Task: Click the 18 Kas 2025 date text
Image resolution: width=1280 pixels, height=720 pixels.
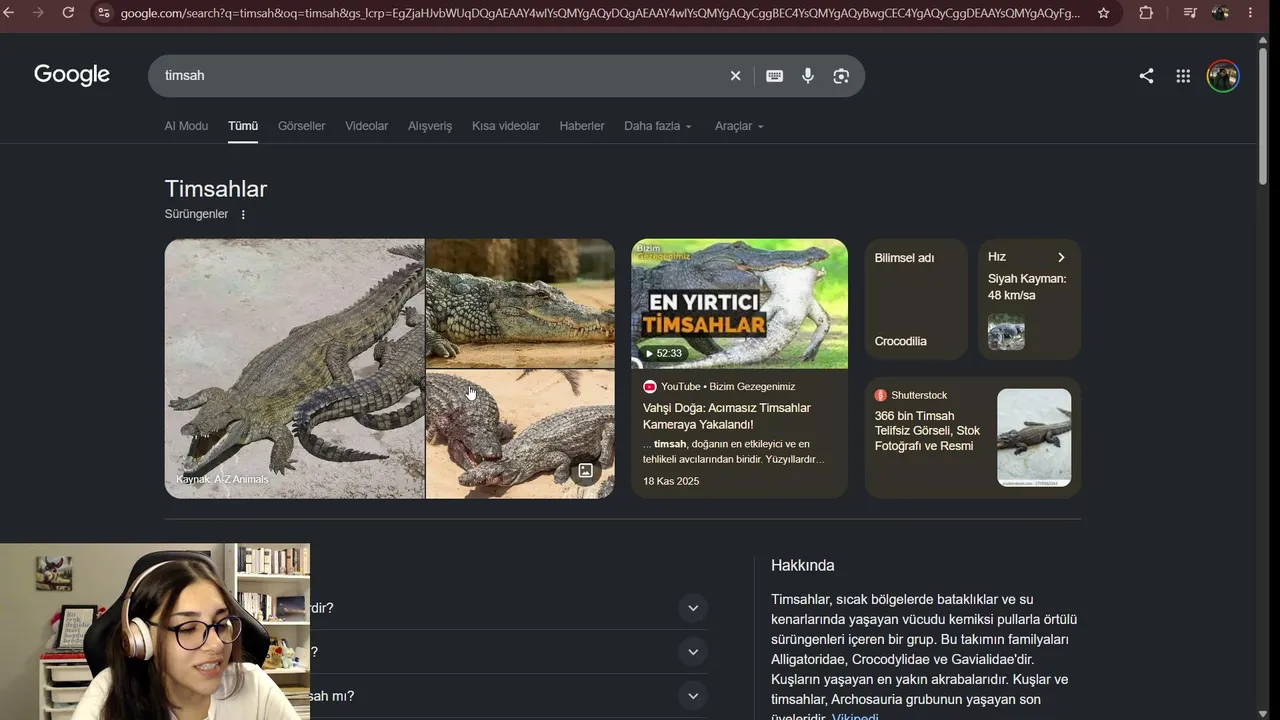Action: [x=671, y=481]
